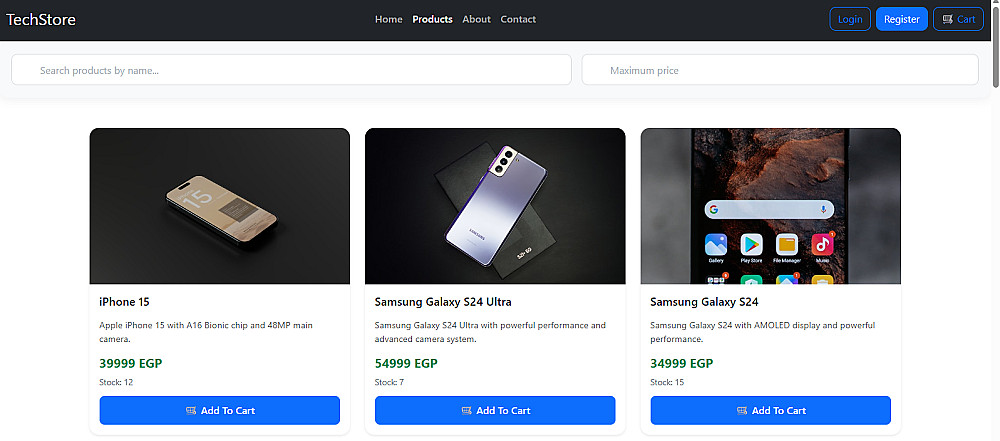Click the cart icon in navbar
The width and height of the screenshot is (1000, 441).
(947, 19)
